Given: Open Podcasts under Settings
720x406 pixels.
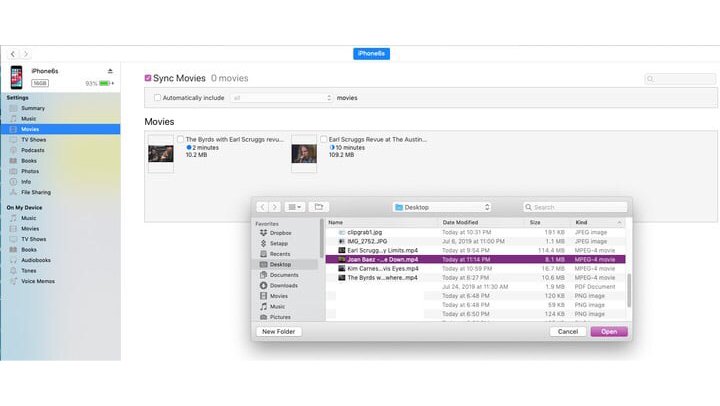Looking at the screenshot, I should [x=33, y=150].
